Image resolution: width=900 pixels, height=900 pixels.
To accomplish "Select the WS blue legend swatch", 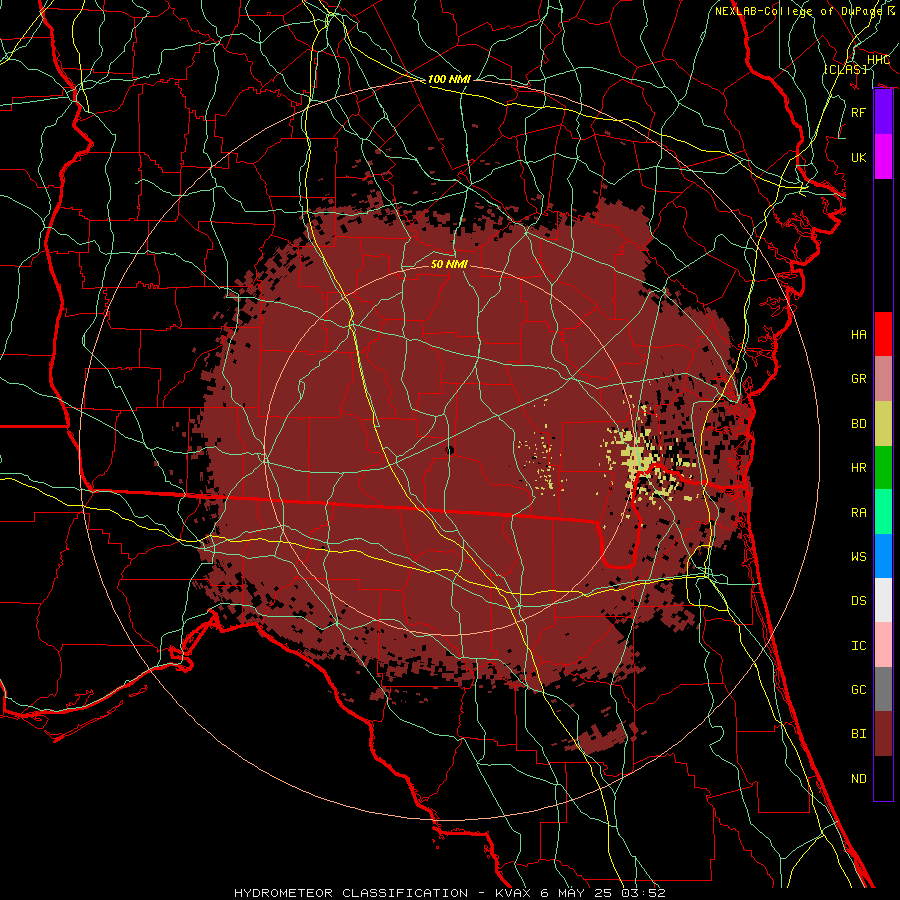I will point(883,556).
